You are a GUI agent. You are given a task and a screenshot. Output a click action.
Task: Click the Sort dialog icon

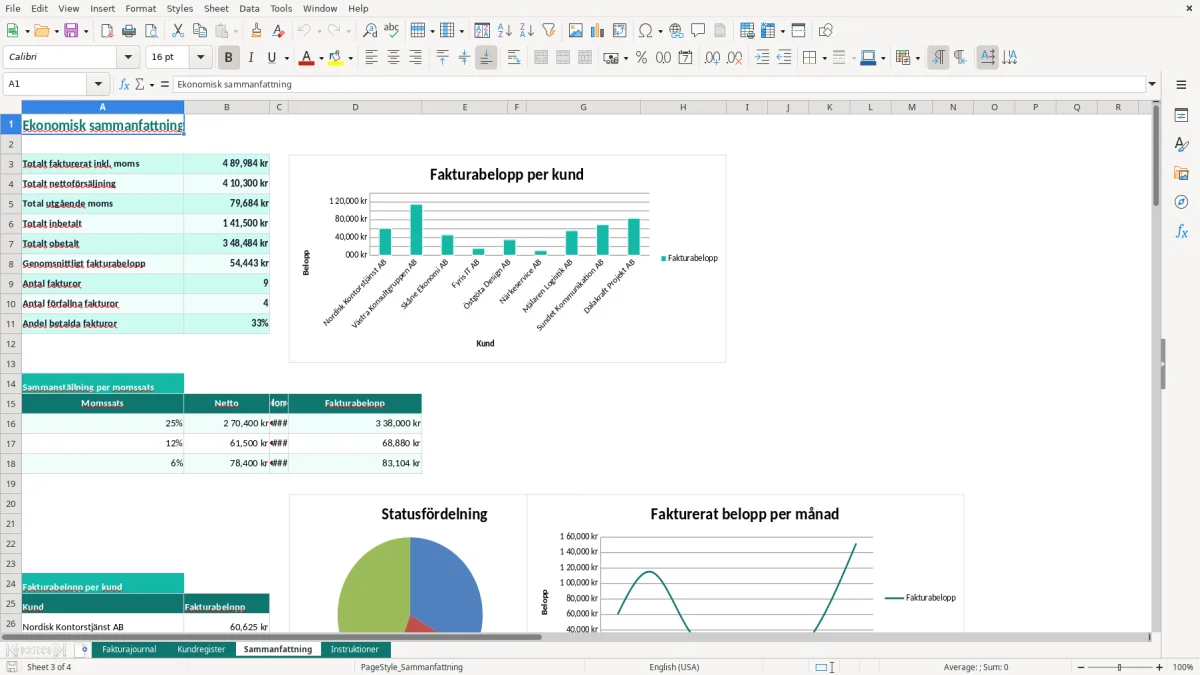pos(482,31)
